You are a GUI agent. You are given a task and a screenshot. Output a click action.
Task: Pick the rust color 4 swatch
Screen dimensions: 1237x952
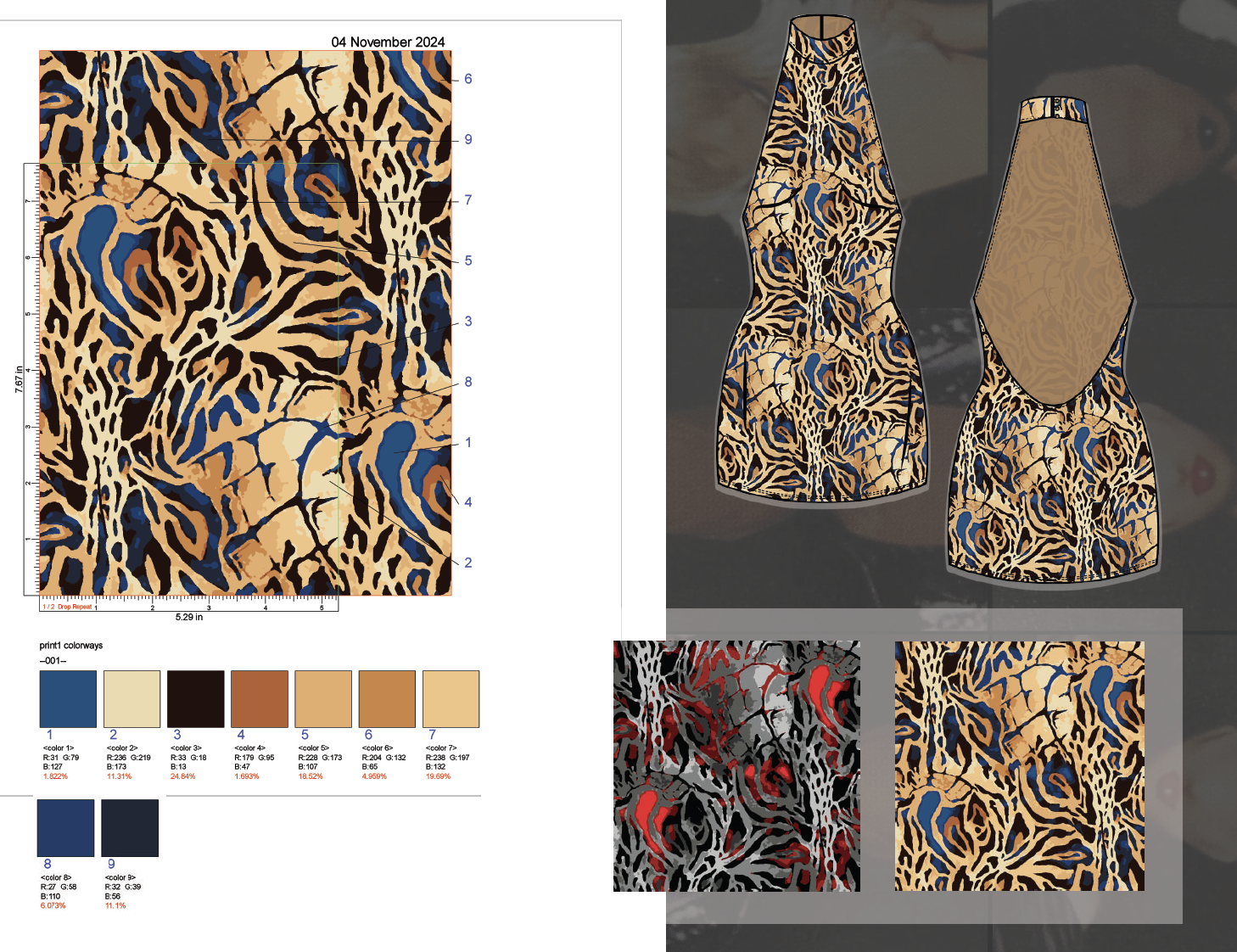pyautogui.click(x=260, y=699)
